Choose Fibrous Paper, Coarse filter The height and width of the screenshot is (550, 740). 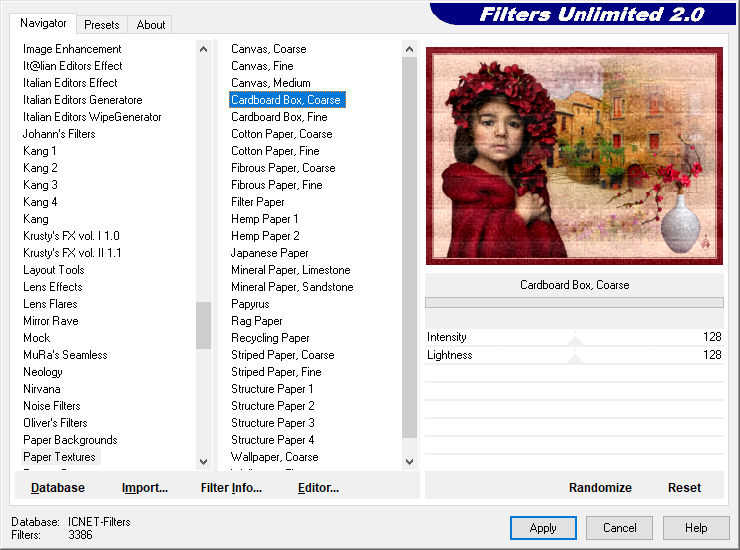283,168
